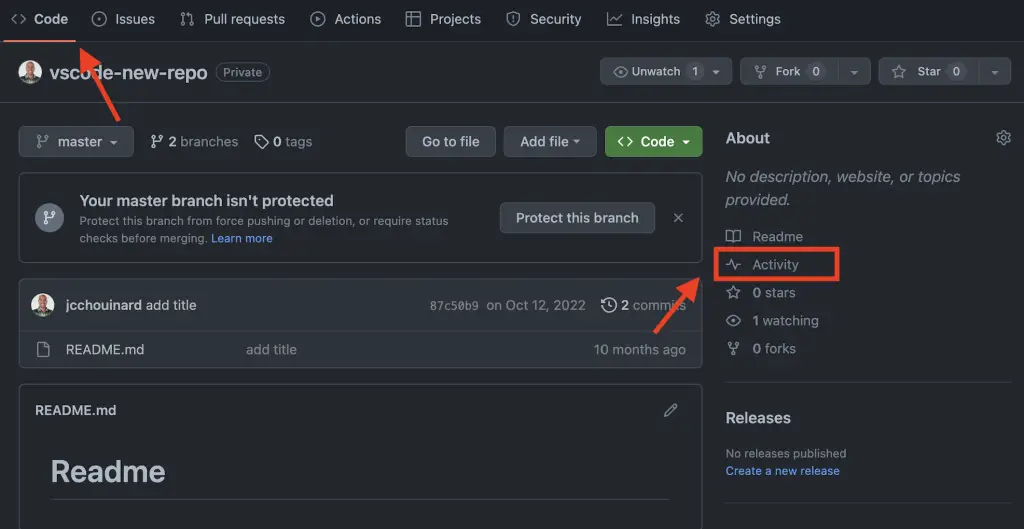This screenshot has width=1024, height=529.
Task: Open the star lists dropdown arrow
Action: pos(994,72)
